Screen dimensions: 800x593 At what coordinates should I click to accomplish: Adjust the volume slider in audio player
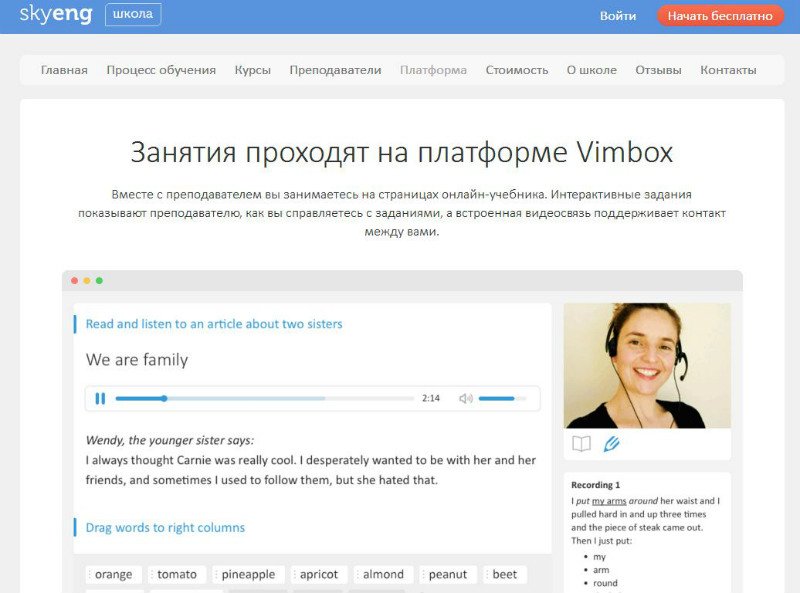tap(502, 398)
